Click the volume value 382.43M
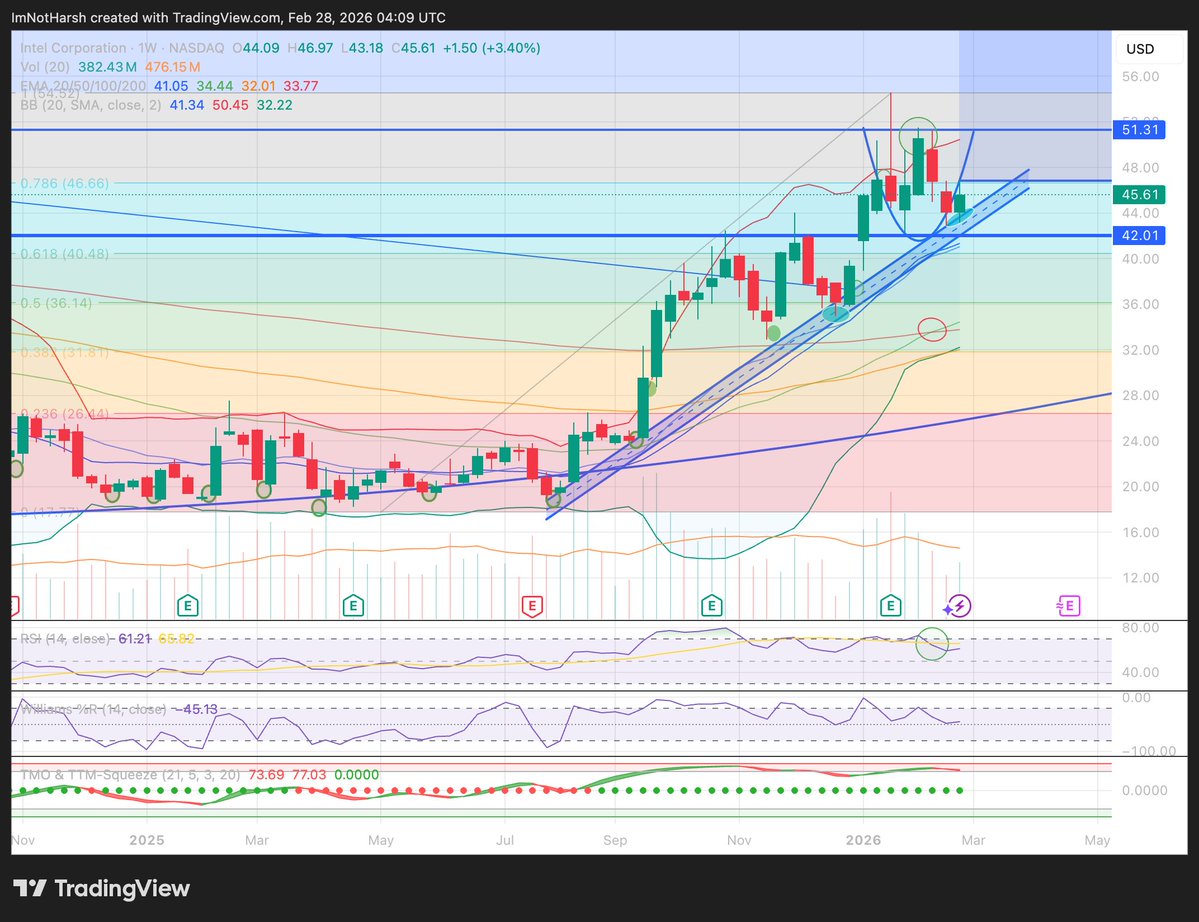1199x922 pixels. (x=107, y=67)
